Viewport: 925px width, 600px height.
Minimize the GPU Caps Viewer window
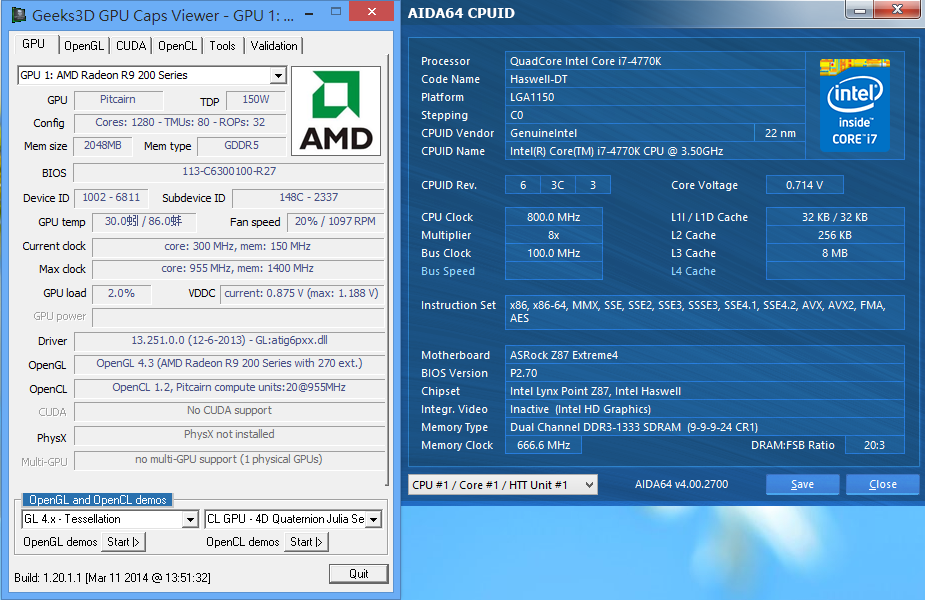click(x=309, y=13)
